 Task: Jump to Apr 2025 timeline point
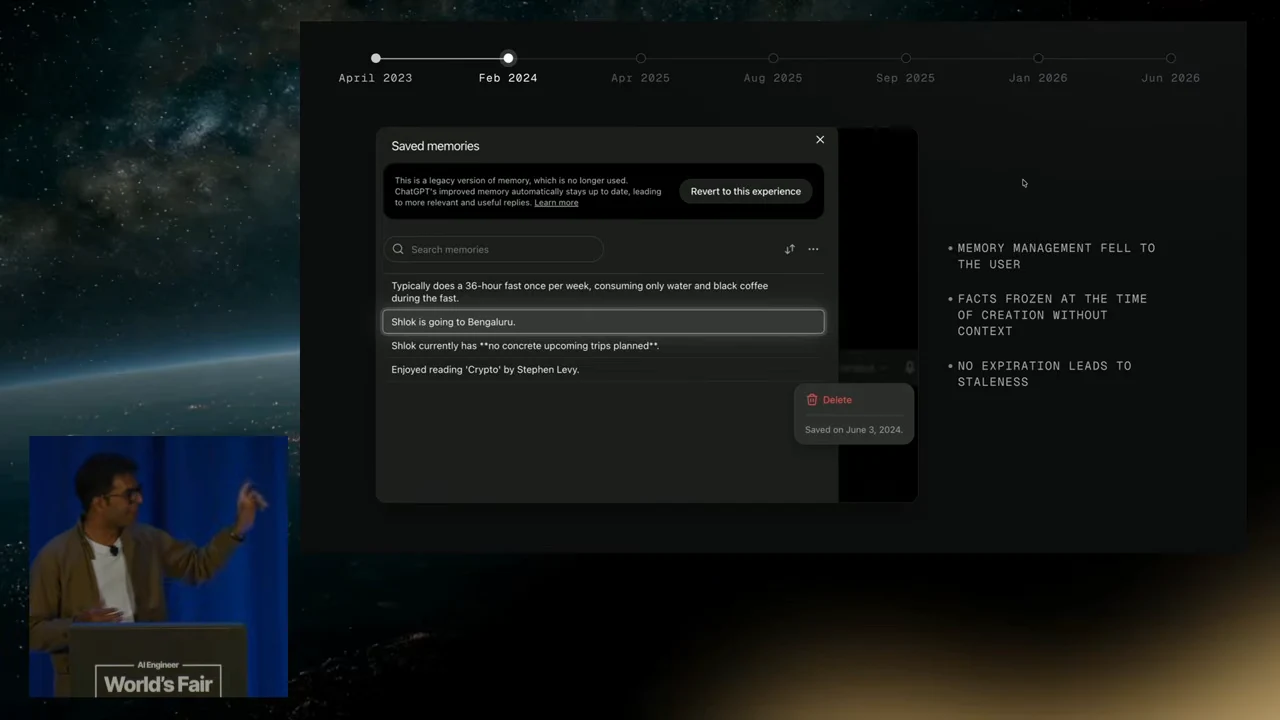tap(641, 59)
